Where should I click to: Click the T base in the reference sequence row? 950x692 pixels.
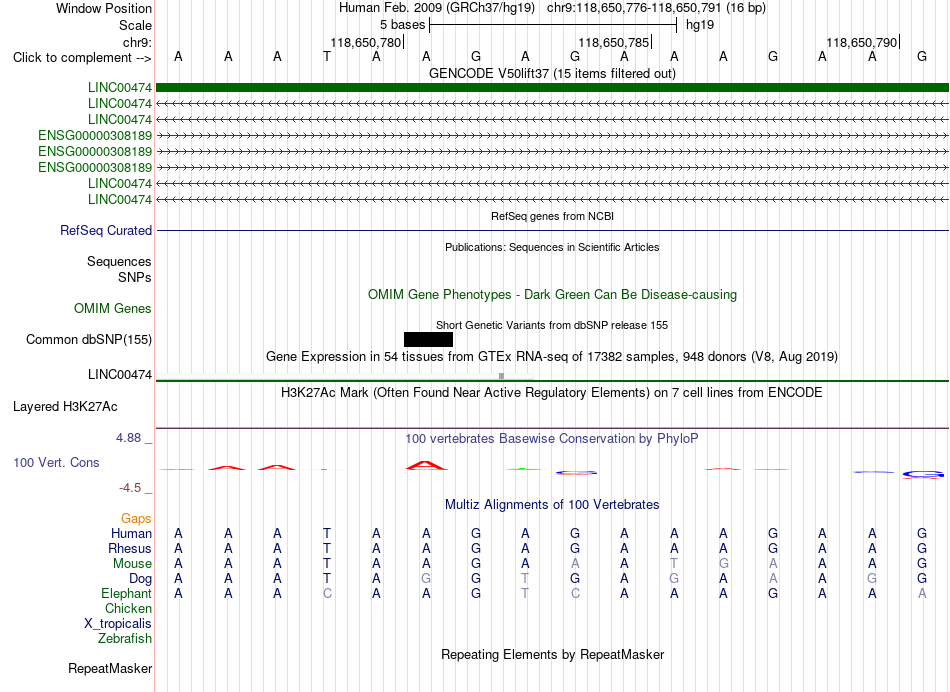[x=327, y=56]
